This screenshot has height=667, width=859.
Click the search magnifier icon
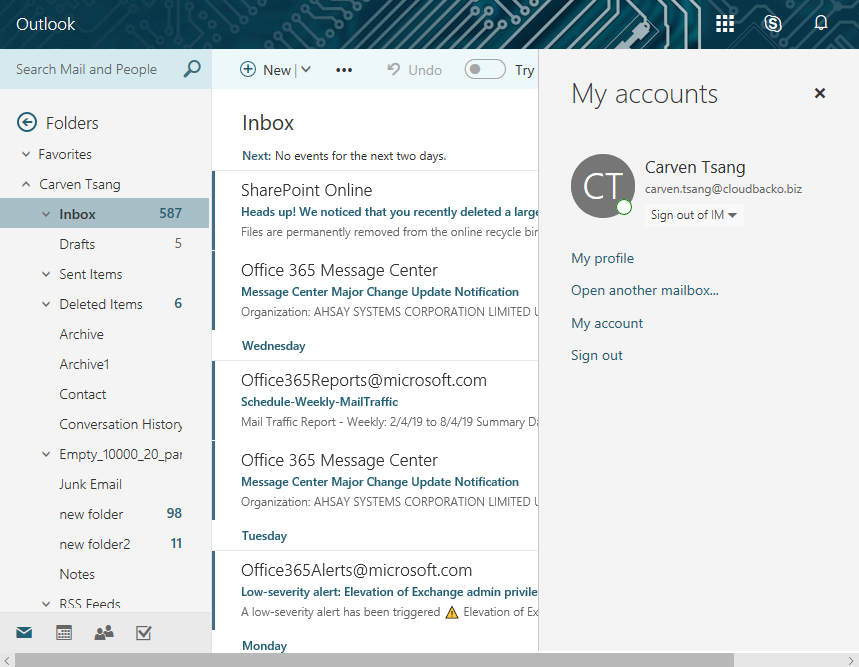tap(192, 69)
